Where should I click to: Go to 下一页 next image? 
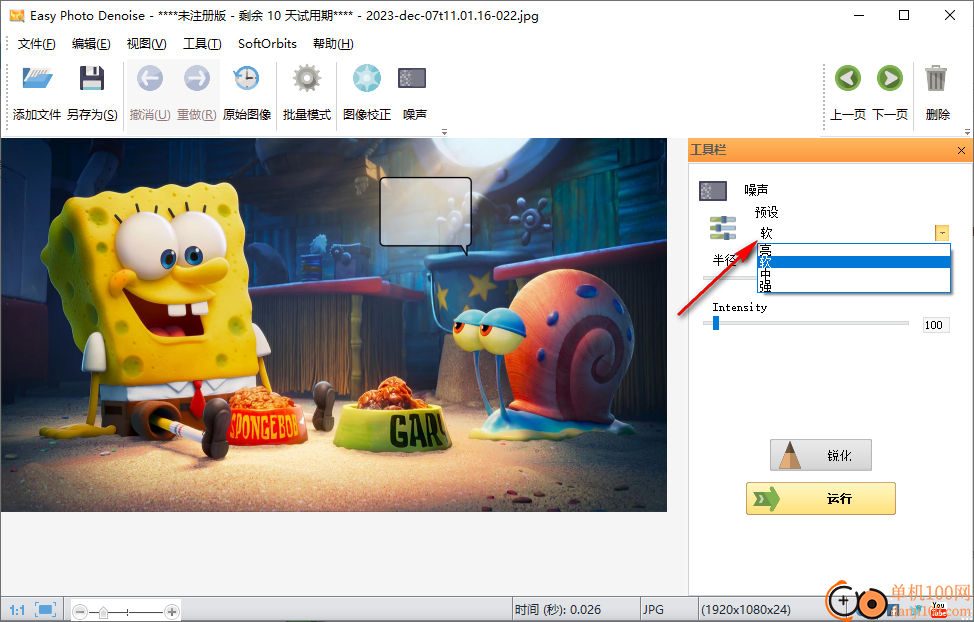[890, 78]
